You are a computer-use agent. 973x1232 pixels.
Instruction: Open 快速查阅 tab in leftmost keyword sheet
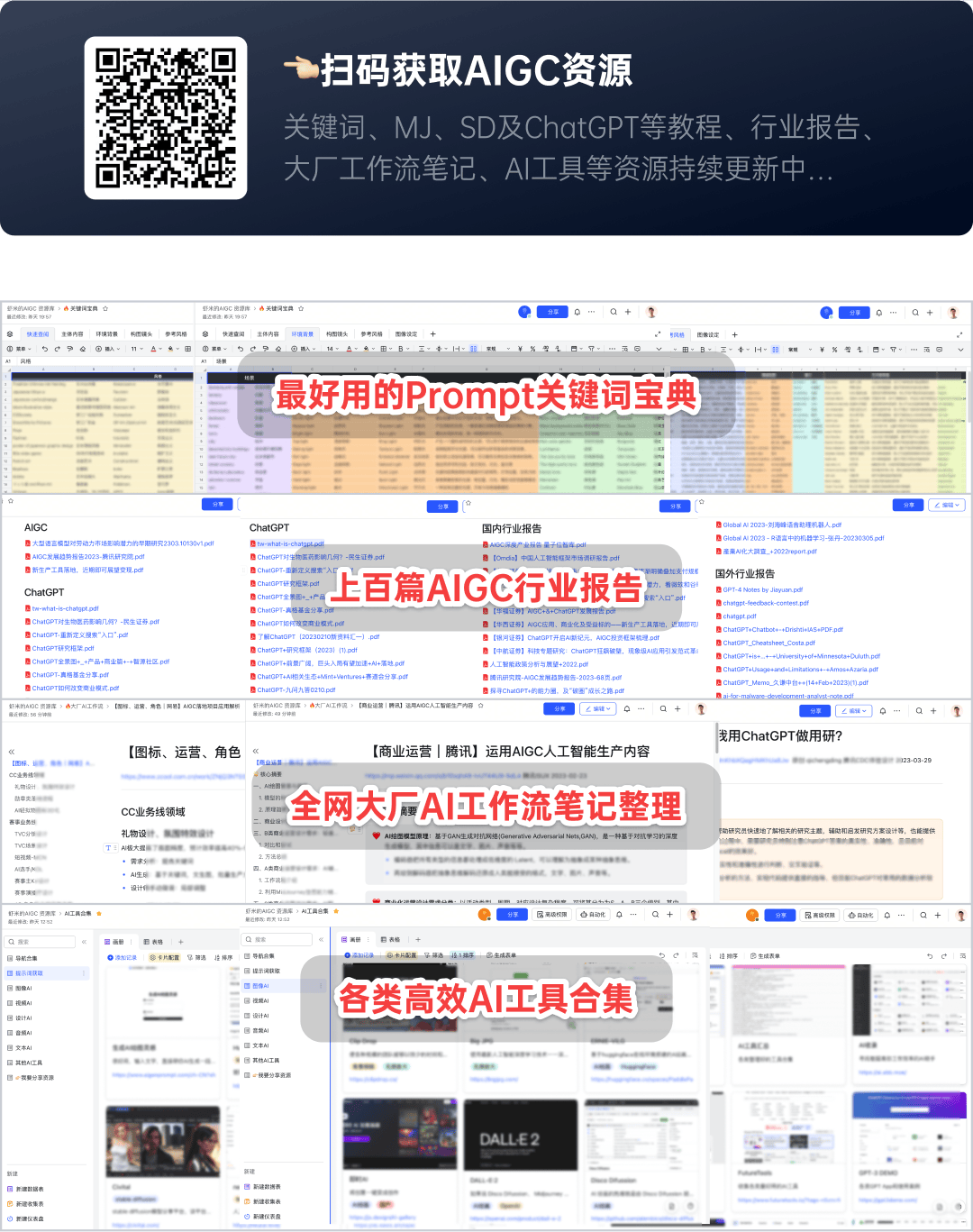pos(38,334)
